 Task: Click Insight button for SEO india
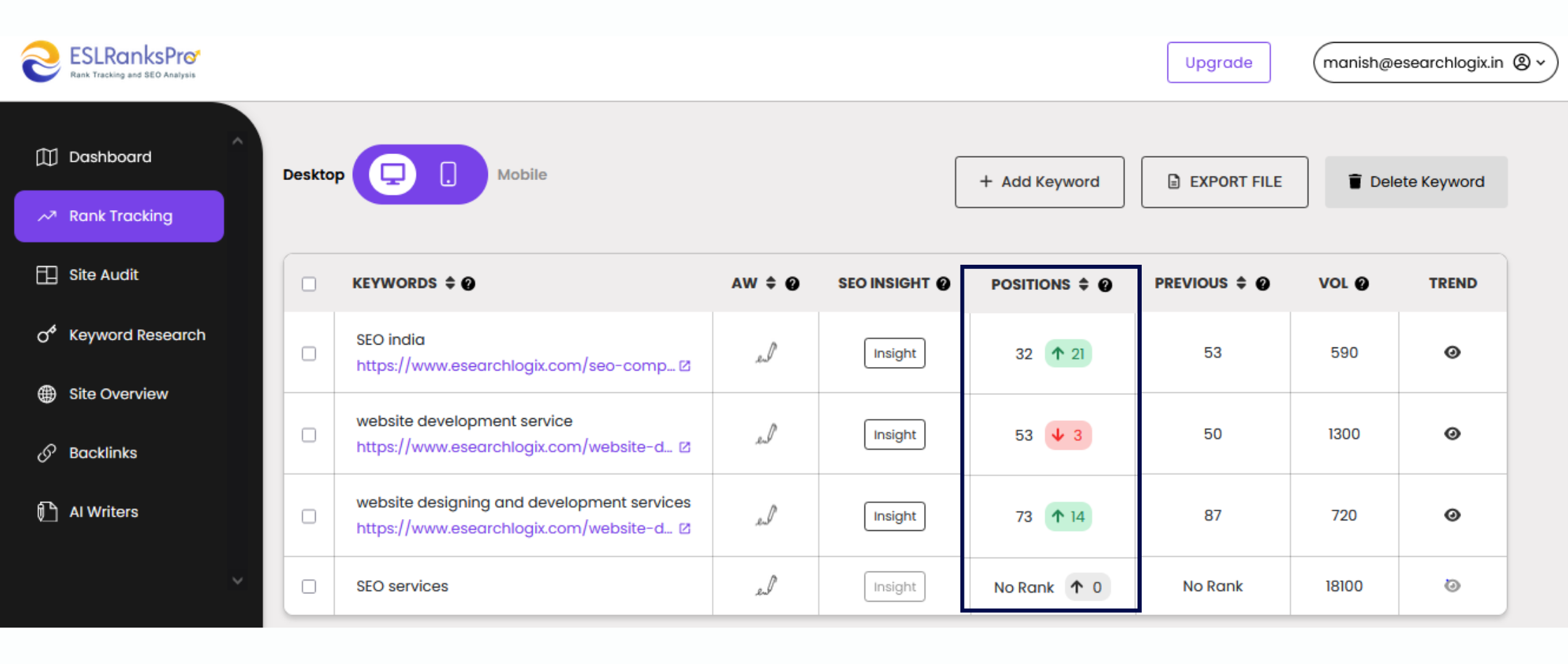(895, 354)
